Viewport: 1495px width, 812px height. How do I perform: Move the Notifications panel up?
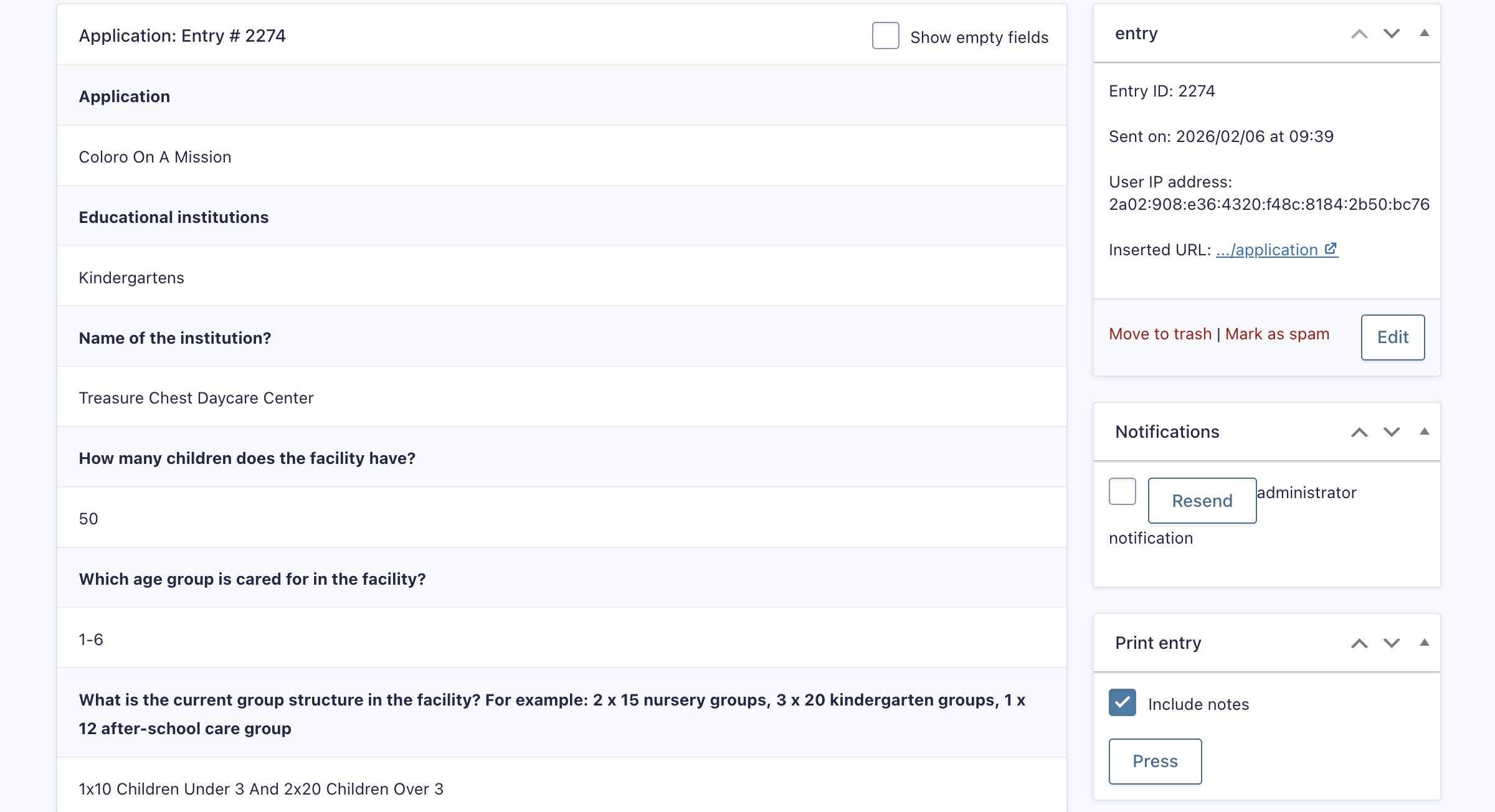(1359, 432)
